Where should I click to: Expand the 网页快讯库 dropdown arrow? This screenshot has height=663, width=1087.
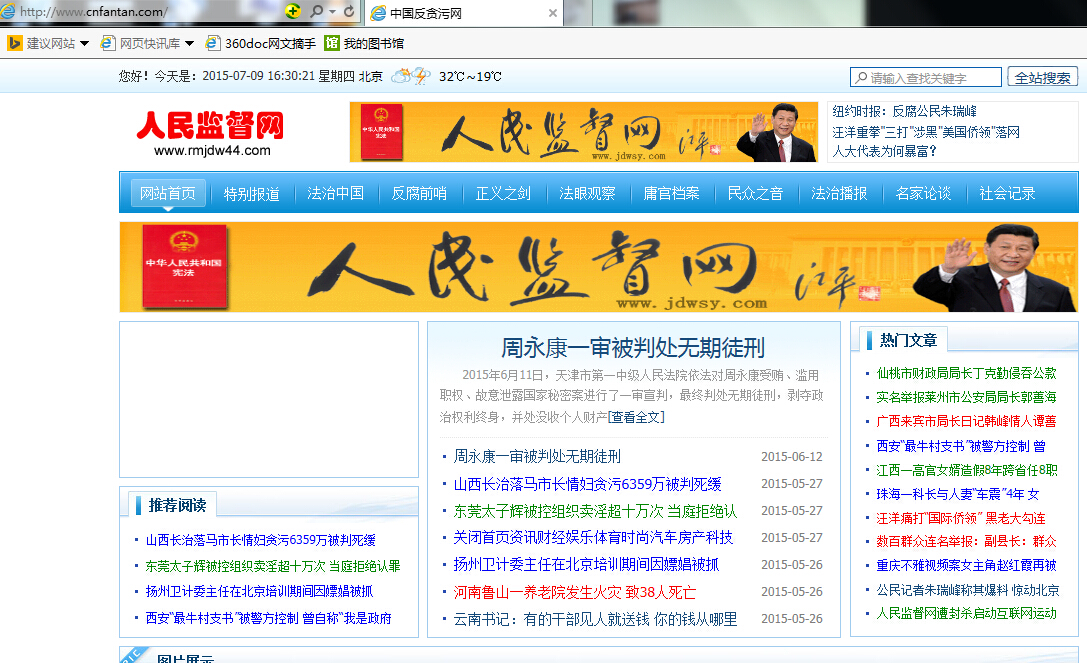click(190, 44)
